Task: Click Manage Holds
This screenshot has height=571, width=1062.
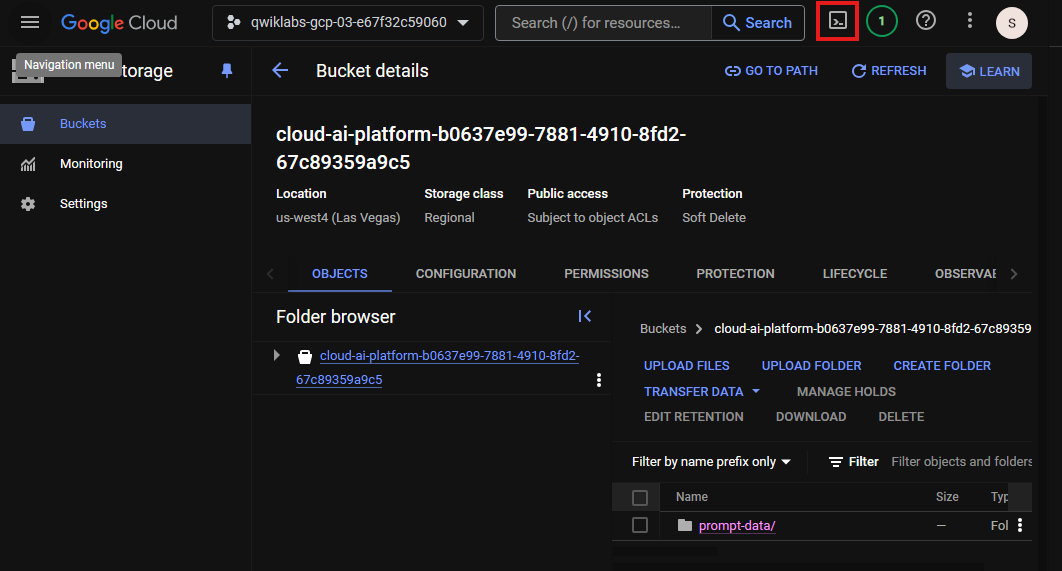Action: point(846,392)
